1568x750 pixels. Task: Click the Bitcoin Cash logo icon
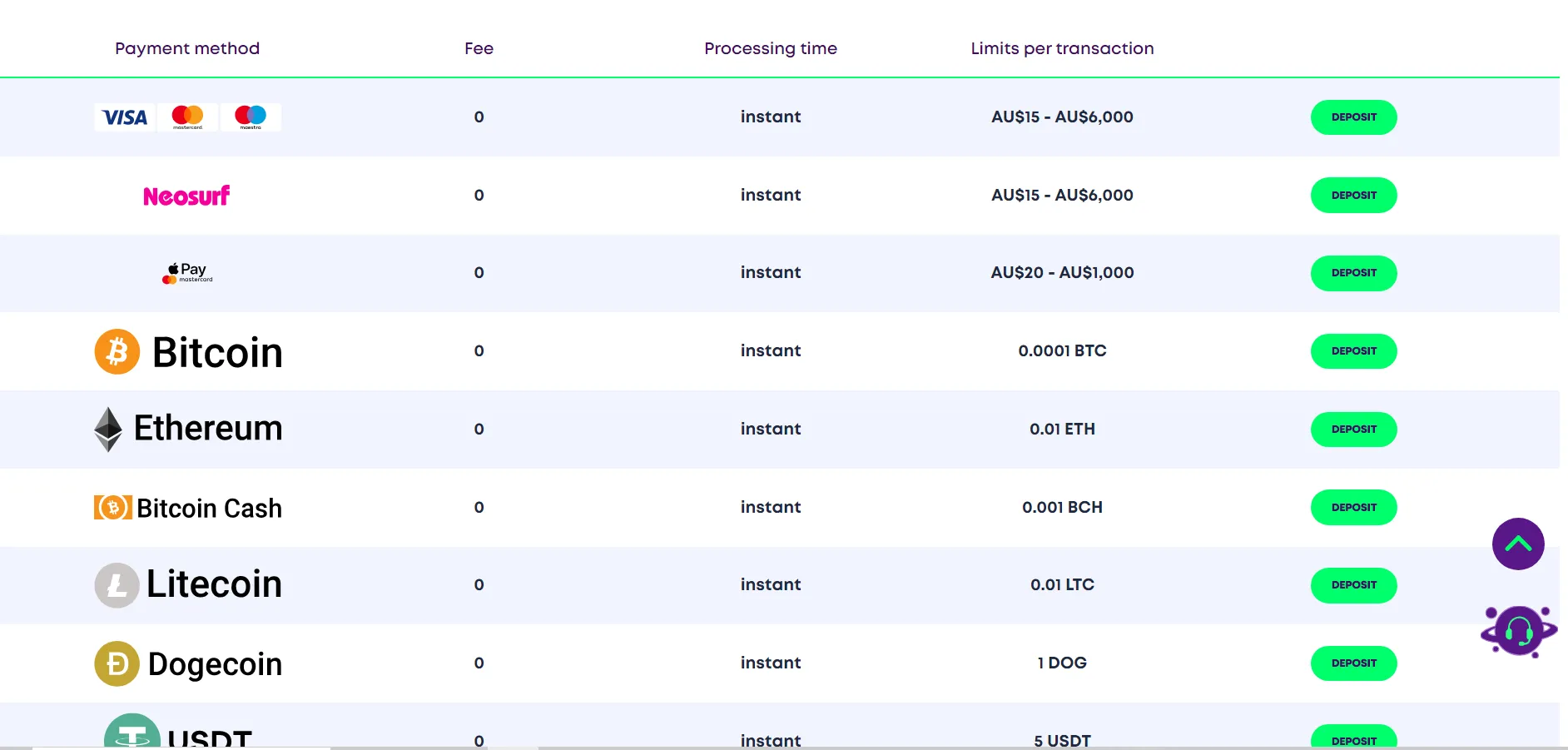(113, 507)
